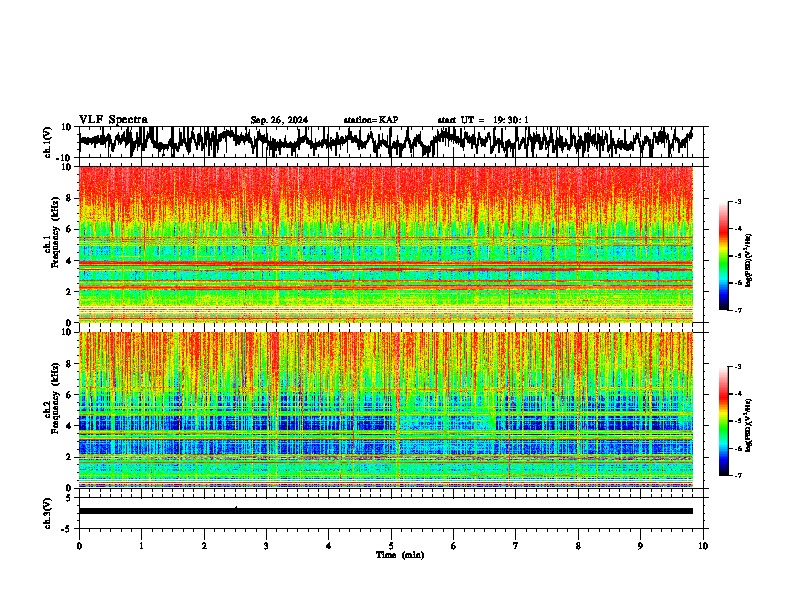This screenshot has width=792, height=612.
Task: Click the ch.1 color bar log(PSD) label
Action: pyautogui.click(x=749, y=260)
